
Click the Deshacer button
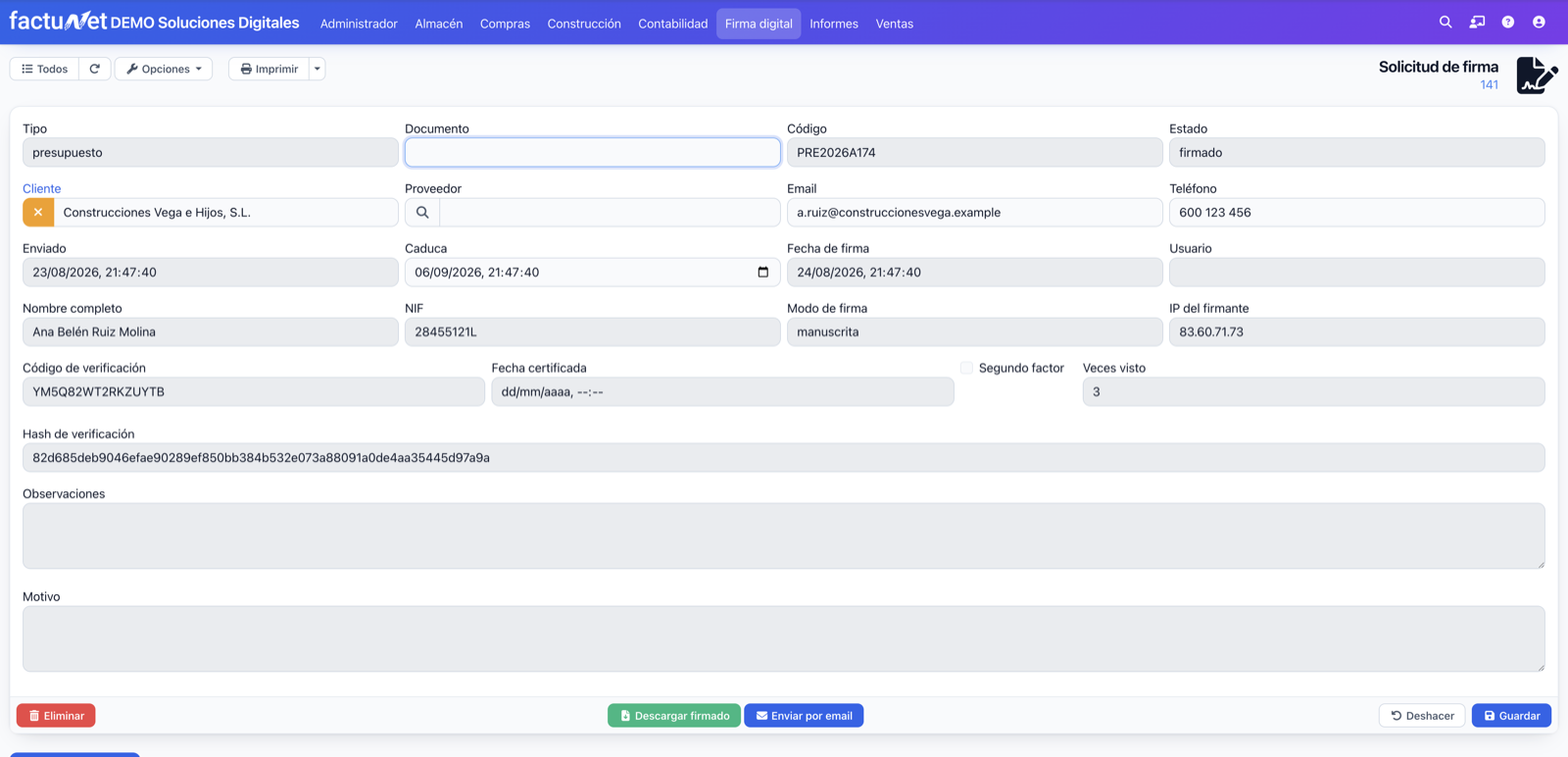(1422, 716)
